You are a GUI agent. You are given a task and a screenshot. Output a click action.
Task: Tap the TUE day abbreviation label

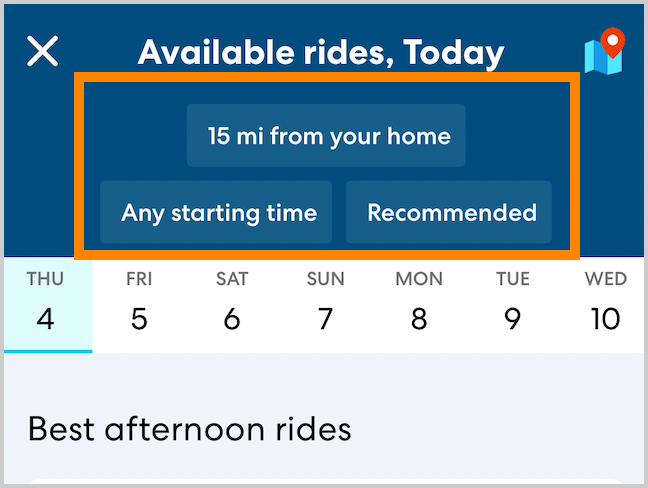513,279
